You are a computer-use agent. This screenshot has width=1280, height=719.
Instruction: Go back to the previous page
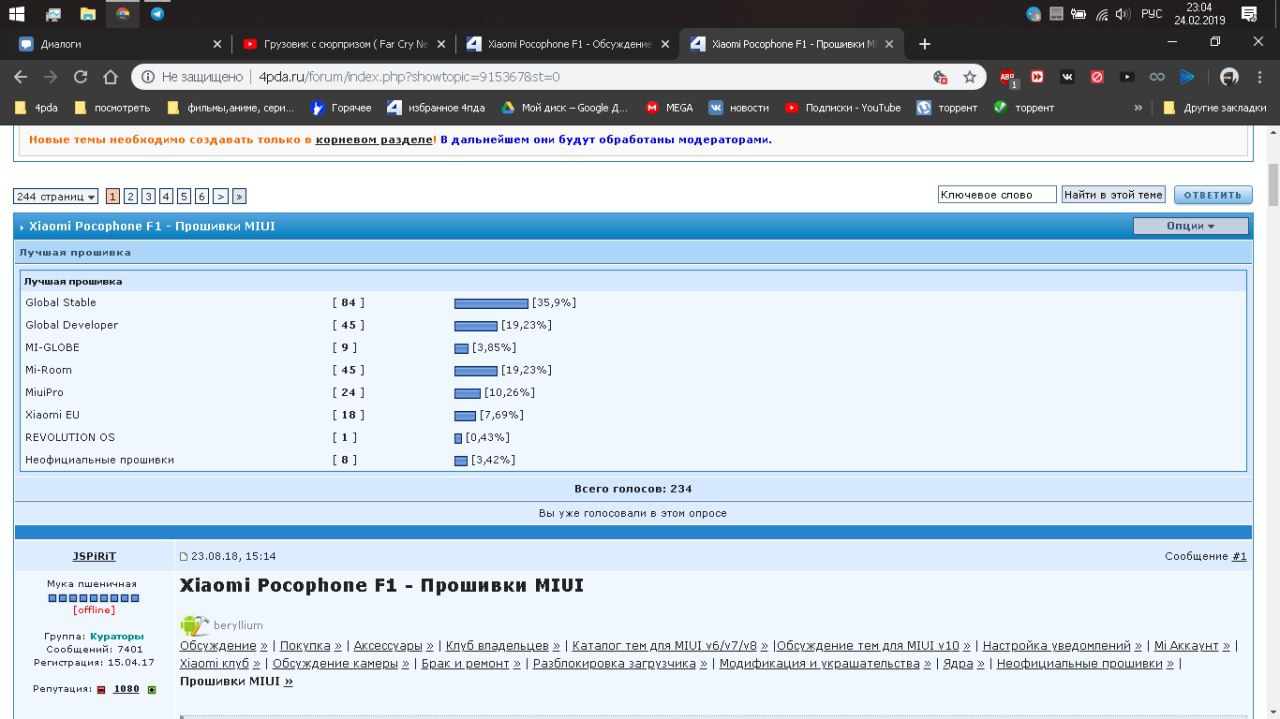(21, 77)
